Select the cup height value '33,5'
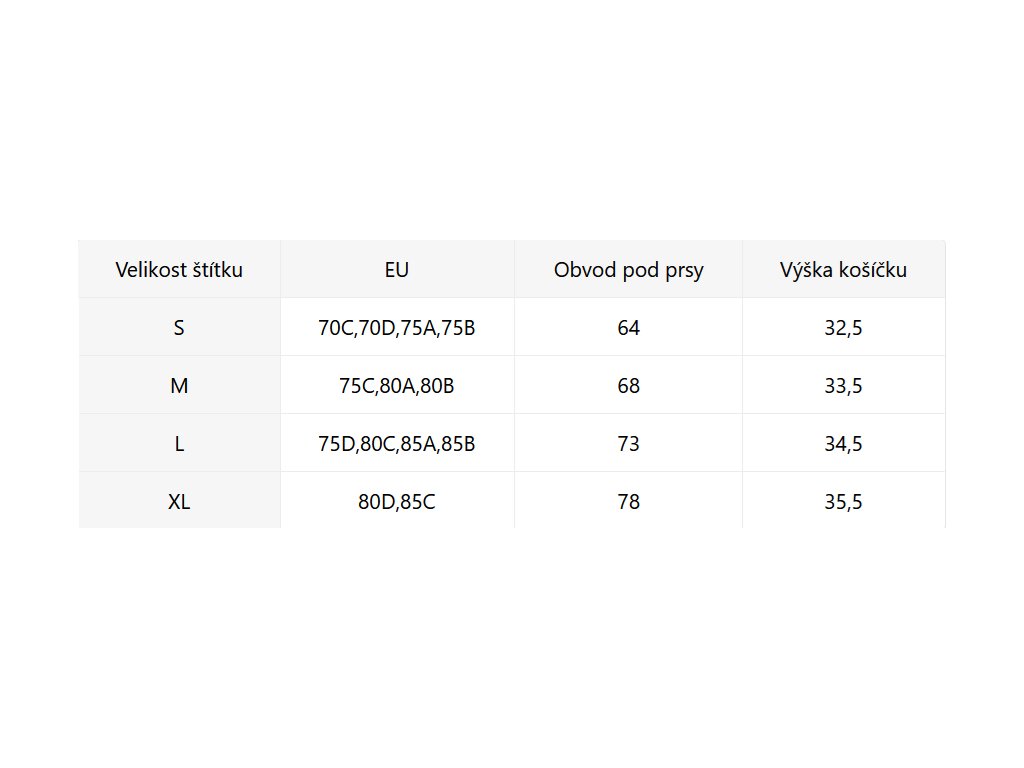The width and height of the screenshot is (1024, 768). coord(843,385)
